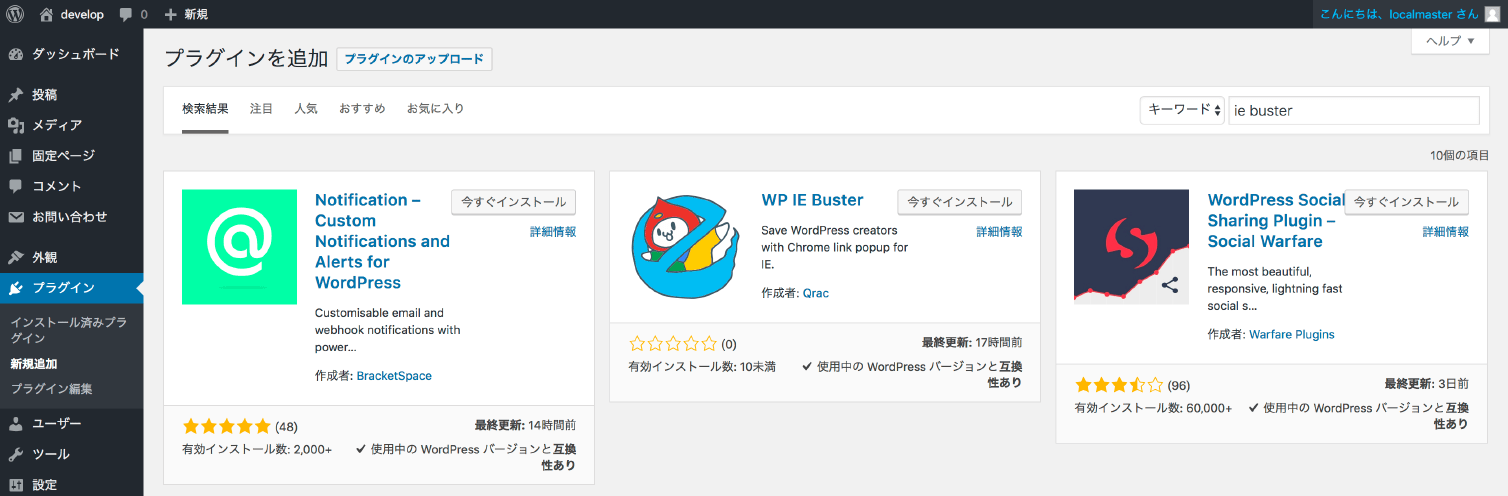Open 詳細情報 for WP IE Buster
Viewport: 1508px width, 496px height.
(999, 232)
